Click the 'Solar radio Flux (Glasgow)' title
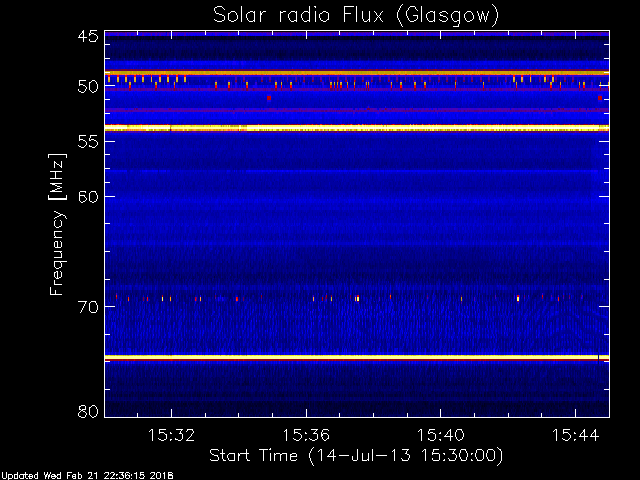Viewport: 640px width, 480px height. (x=356, y=16)
